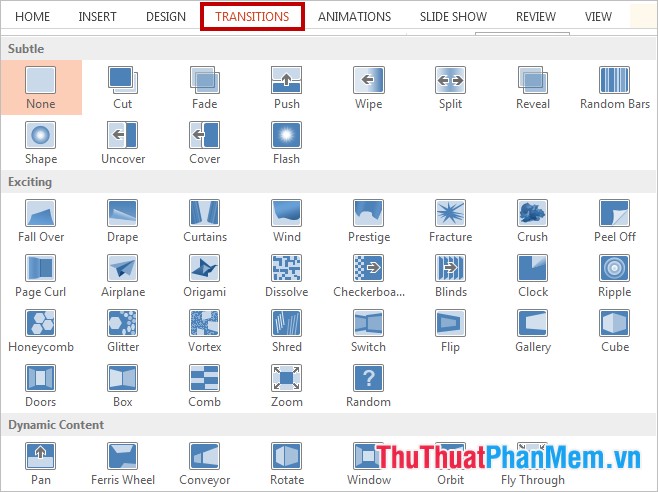658x492 pixels.
Task: Choose the Origami transition
Action: 204,276
